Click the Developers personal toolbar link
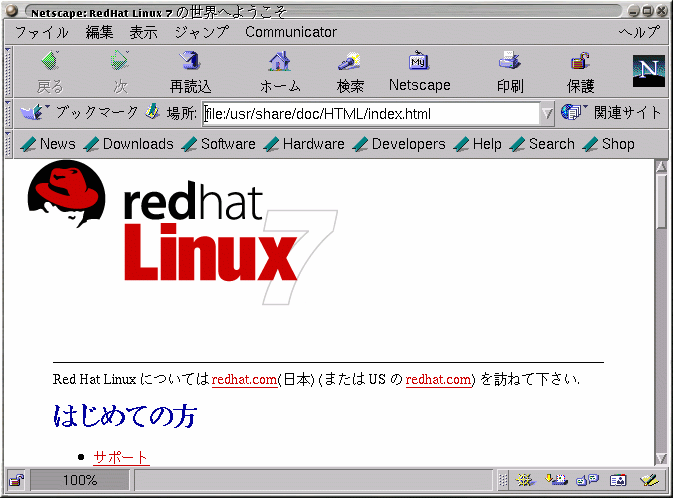 pyautogui.click(x=399, y=144)
